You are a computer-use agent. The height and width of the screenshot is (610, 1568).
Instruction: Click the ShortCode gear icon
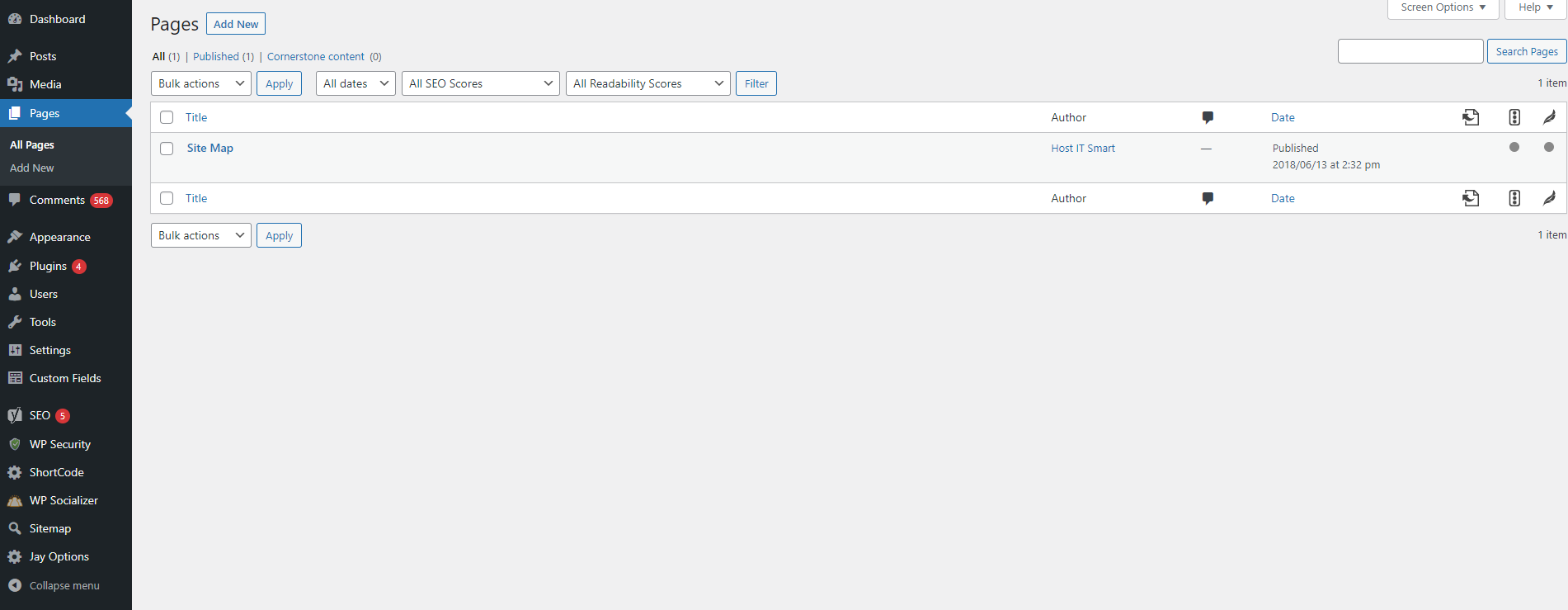click(x=15, y=472)
